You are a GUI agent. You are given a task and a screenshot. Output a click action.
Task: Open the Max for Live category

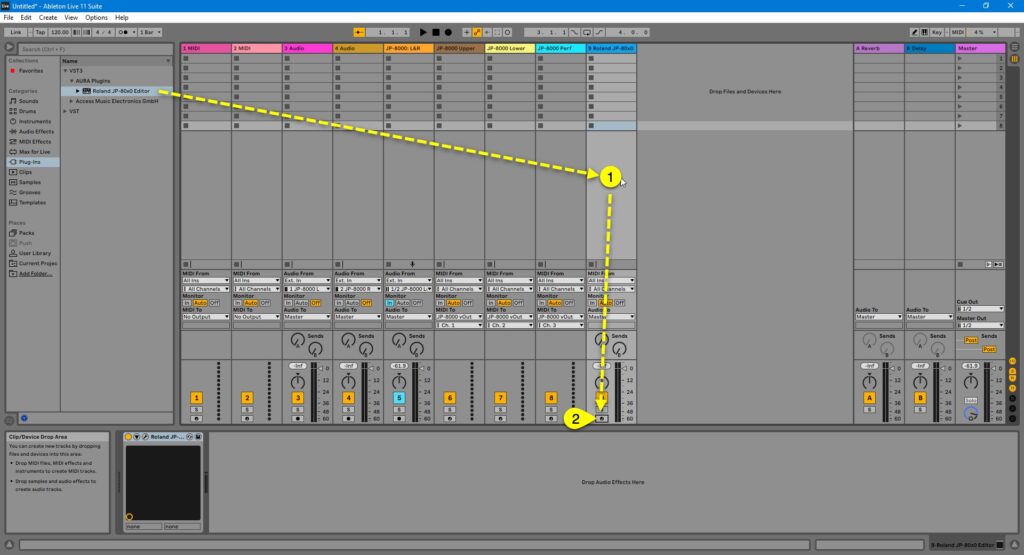coord(30,151)
